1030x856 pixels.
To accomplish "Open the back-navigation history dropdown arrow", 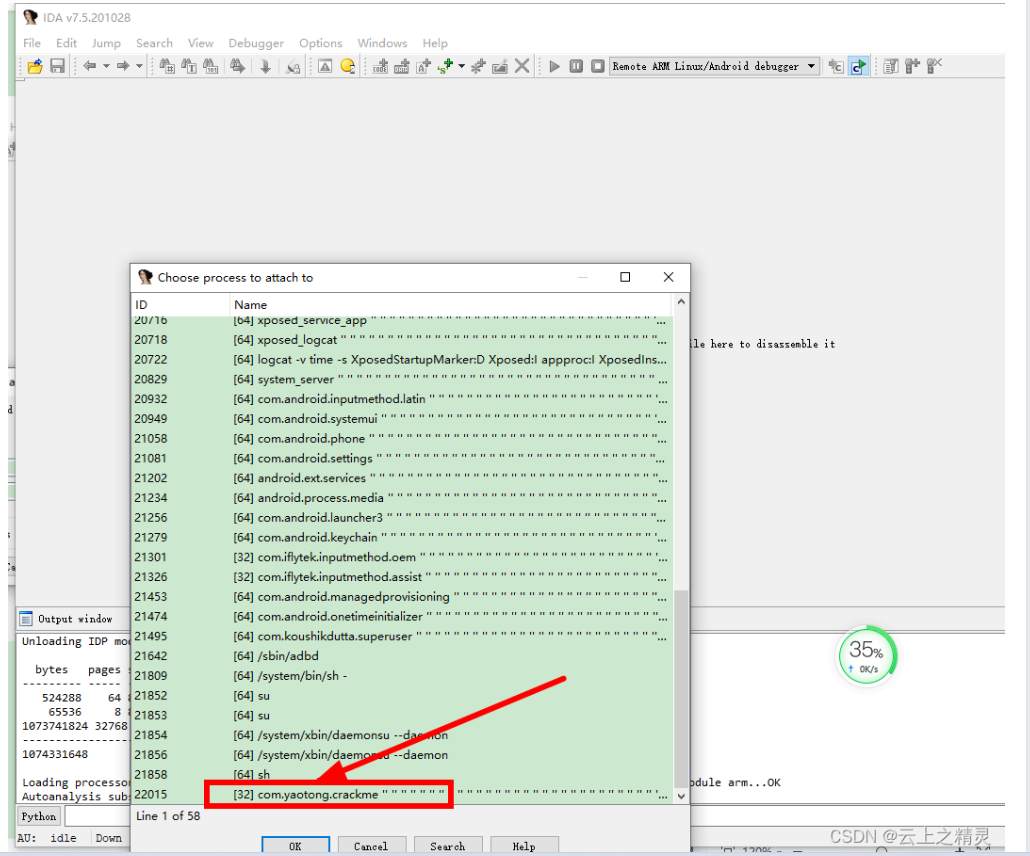I will click(106, 66).
